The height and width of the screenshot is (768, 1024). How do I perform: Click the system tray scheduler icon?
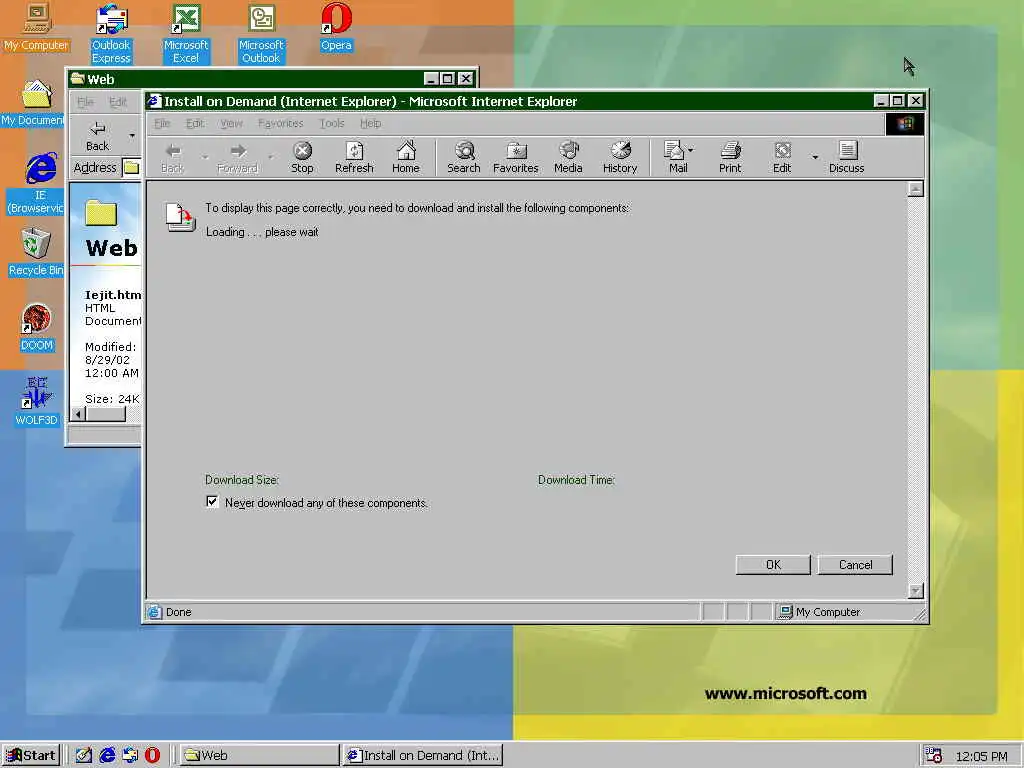click(x=934, y=756)
